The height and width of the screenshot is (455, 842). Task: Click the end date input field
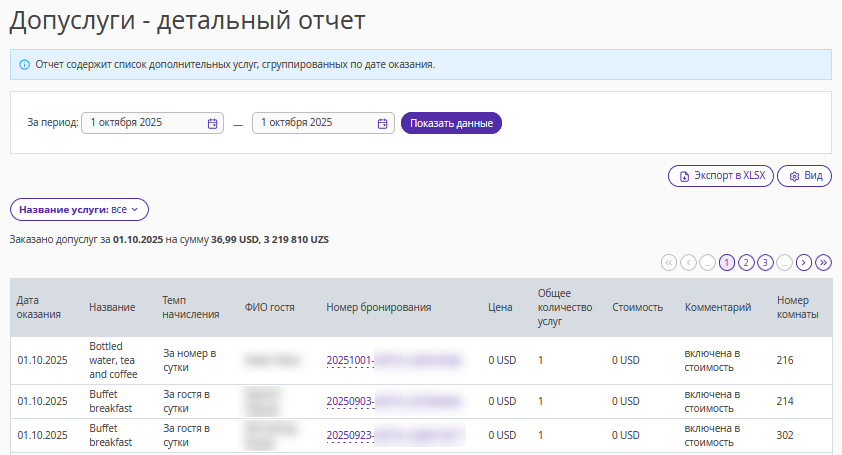pyautogui.click(x=313, y=123)
